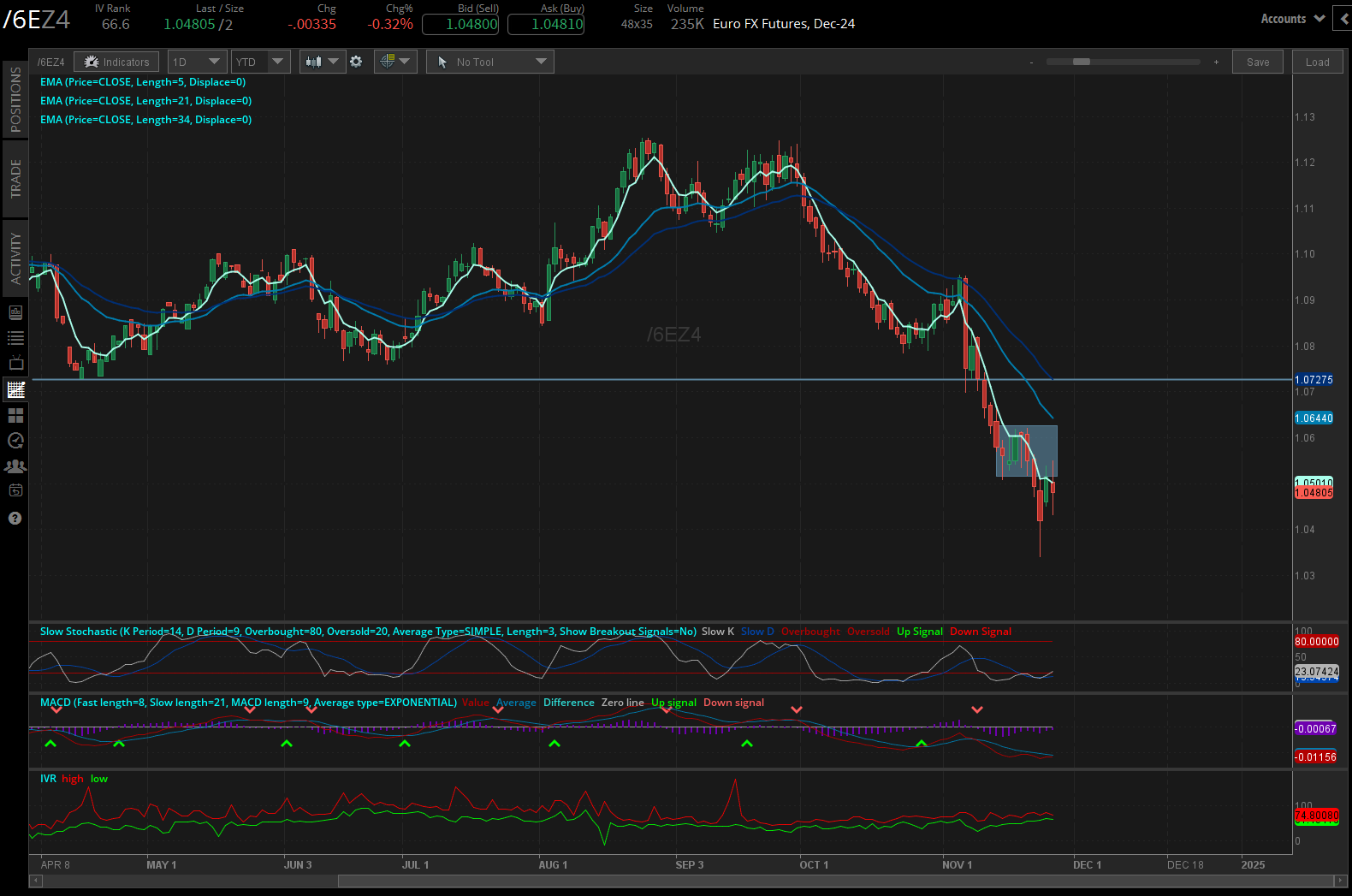Click the chart zoom slider handle

1082,62
